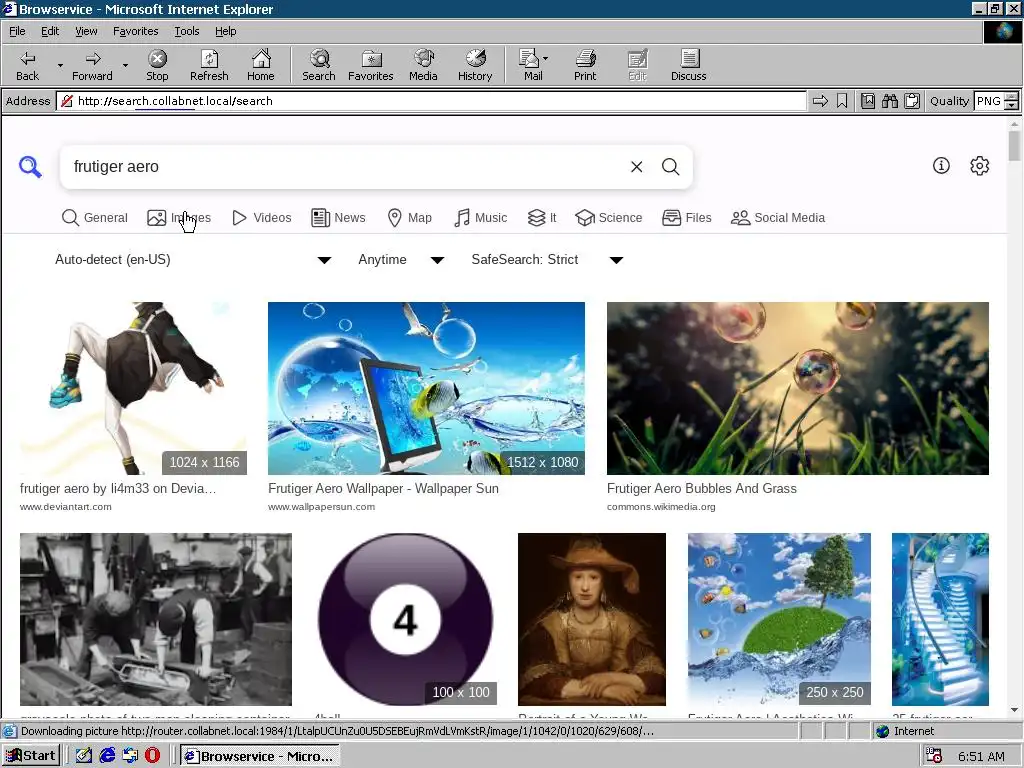Click the Go arrow beside address bar
Image resolution: width=1024 pixels, height=768 pixels.
click(820, 101)
